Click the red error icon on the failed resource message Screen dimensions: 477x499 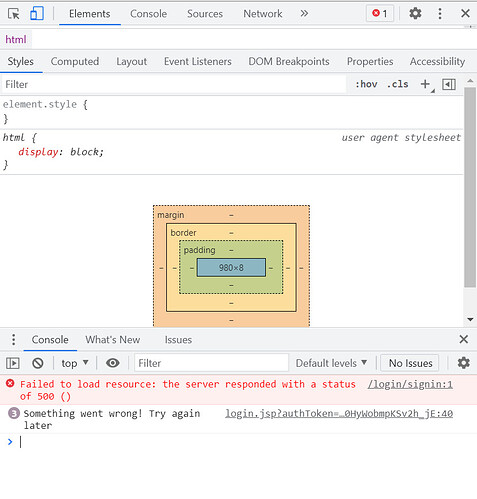[10, 383]
